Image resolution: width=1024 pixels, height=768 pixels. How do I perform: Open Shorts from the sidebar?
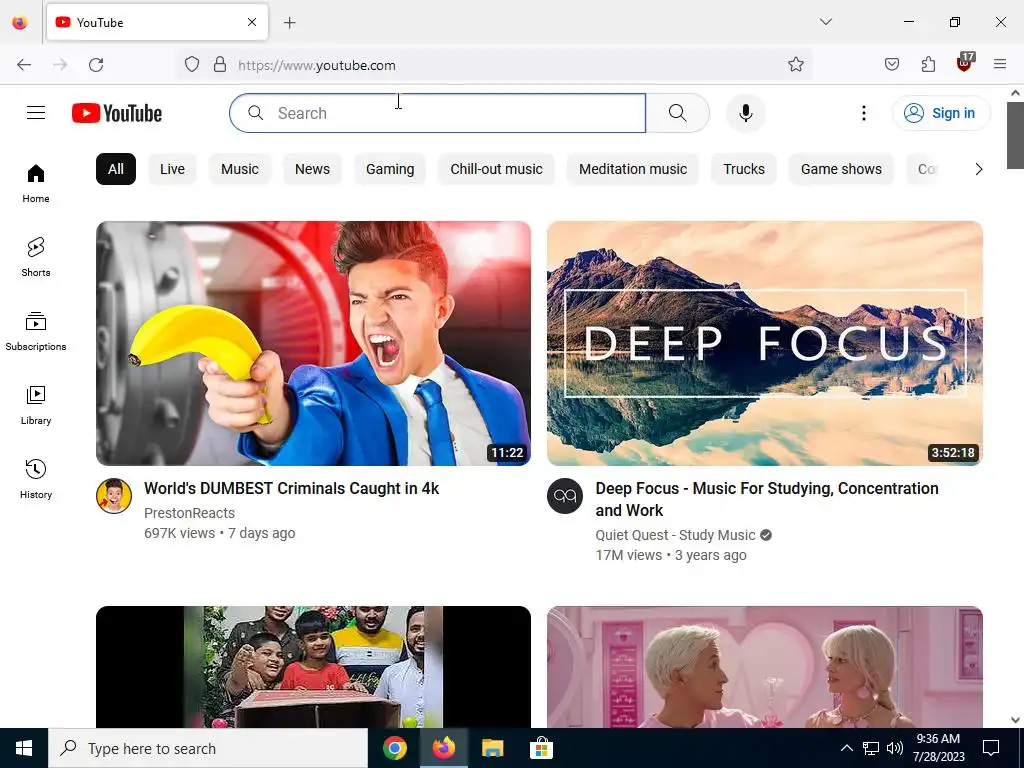[x=36, y=257]
